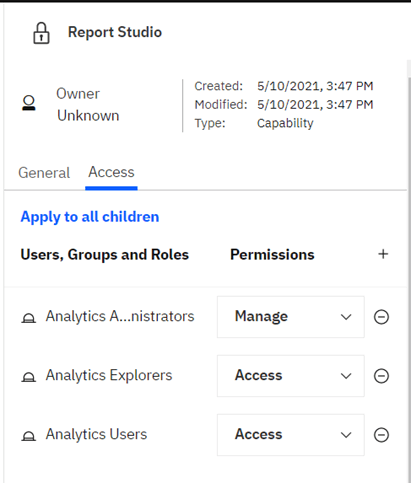
Task: Click the role icon beside Analytics Explorers
Action: (29, 377)
